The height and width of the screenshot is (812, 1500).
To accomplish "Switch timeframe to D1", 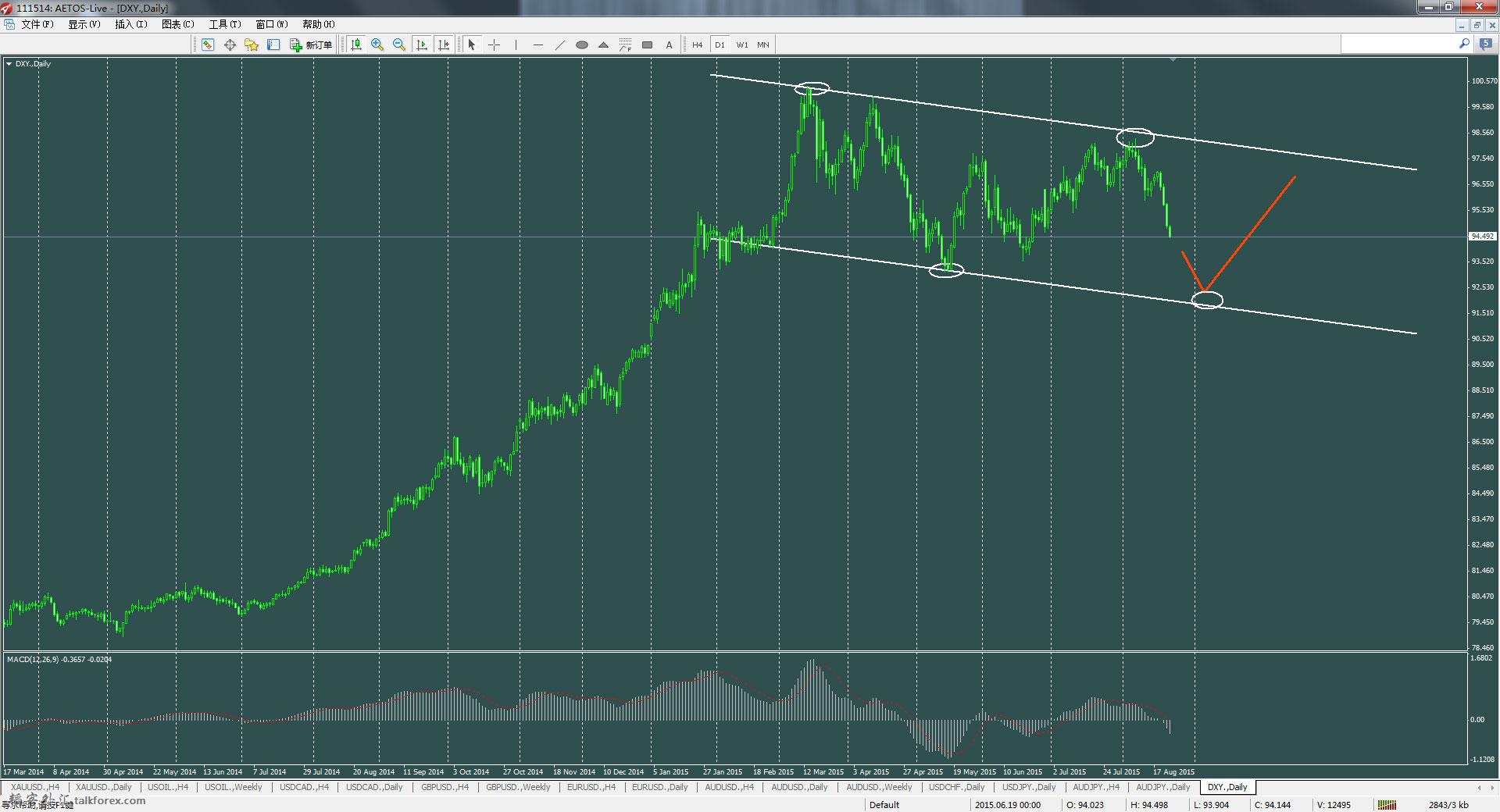I will coord(720,45).
